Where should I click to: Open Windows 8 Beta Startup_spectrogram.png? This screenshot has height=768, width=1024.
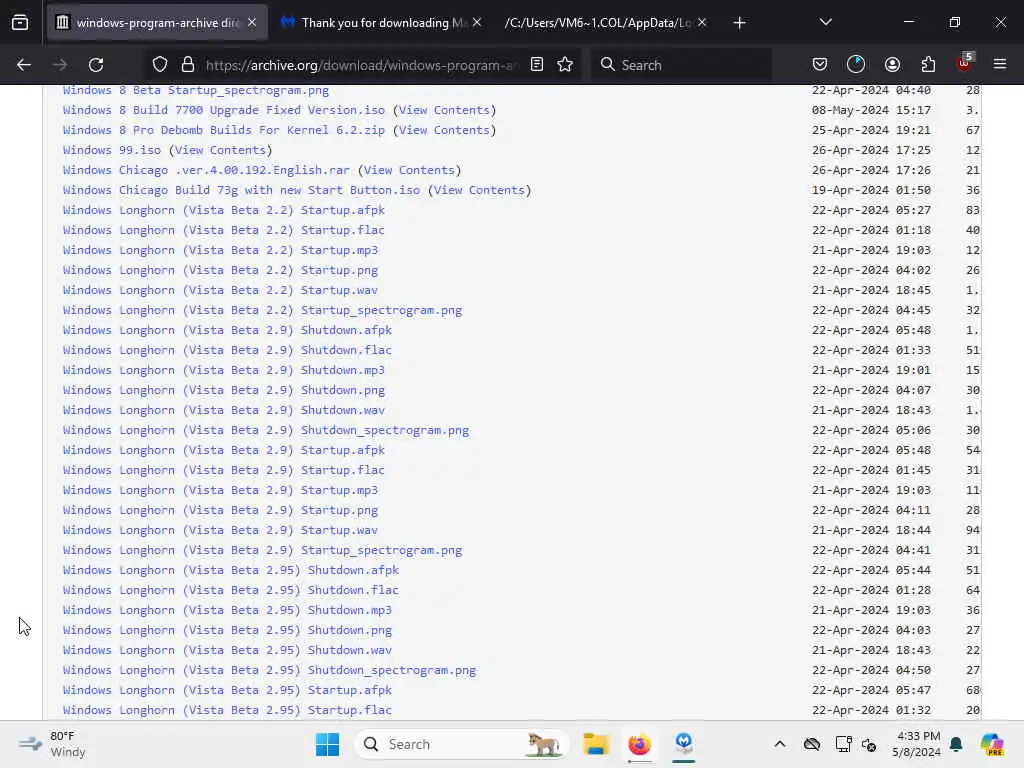(x=196, y=90)
